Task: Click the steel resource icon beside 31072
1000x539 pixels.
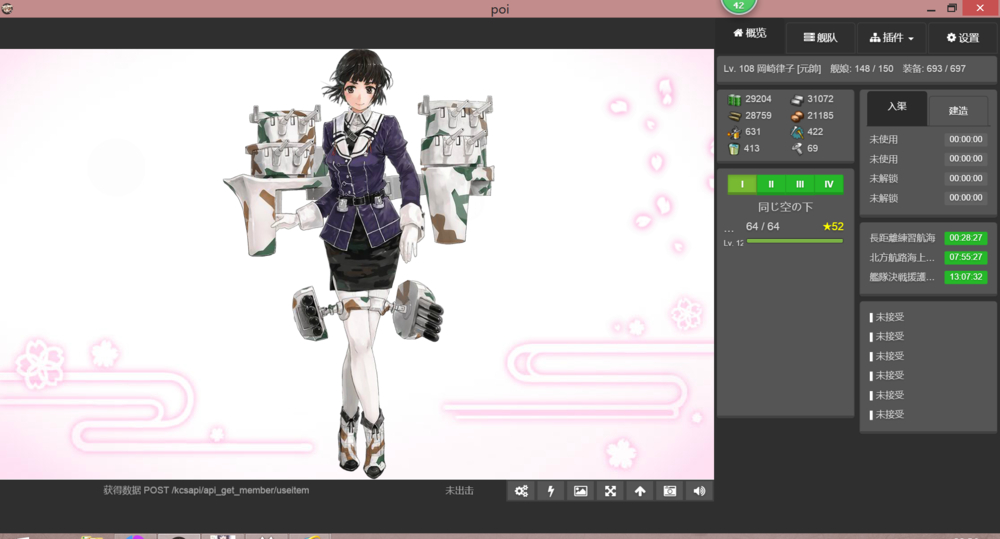Action: tap(797, 100)
